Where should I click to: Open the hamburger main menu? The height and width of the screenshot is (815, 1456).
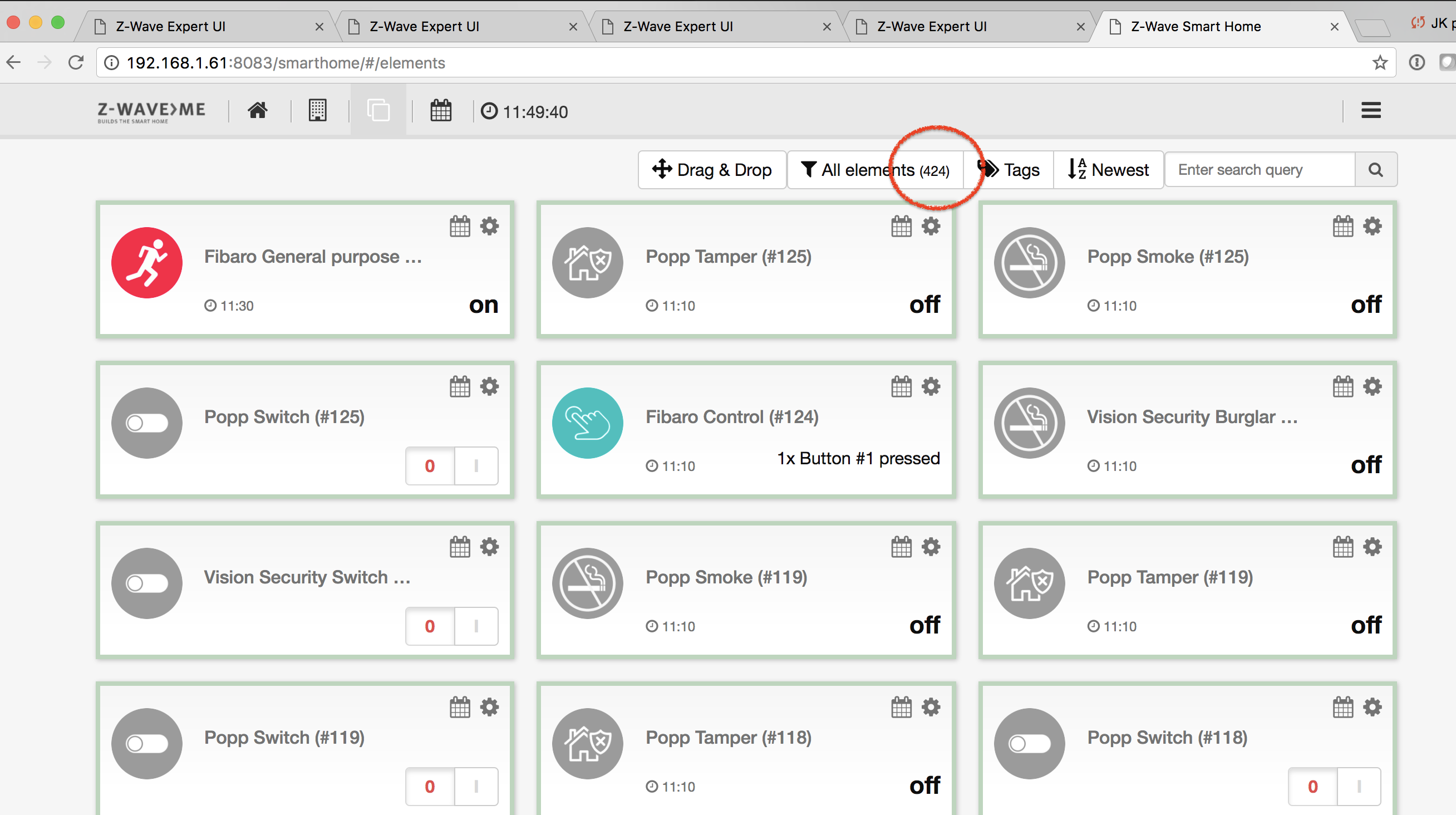pos(1371,111)
